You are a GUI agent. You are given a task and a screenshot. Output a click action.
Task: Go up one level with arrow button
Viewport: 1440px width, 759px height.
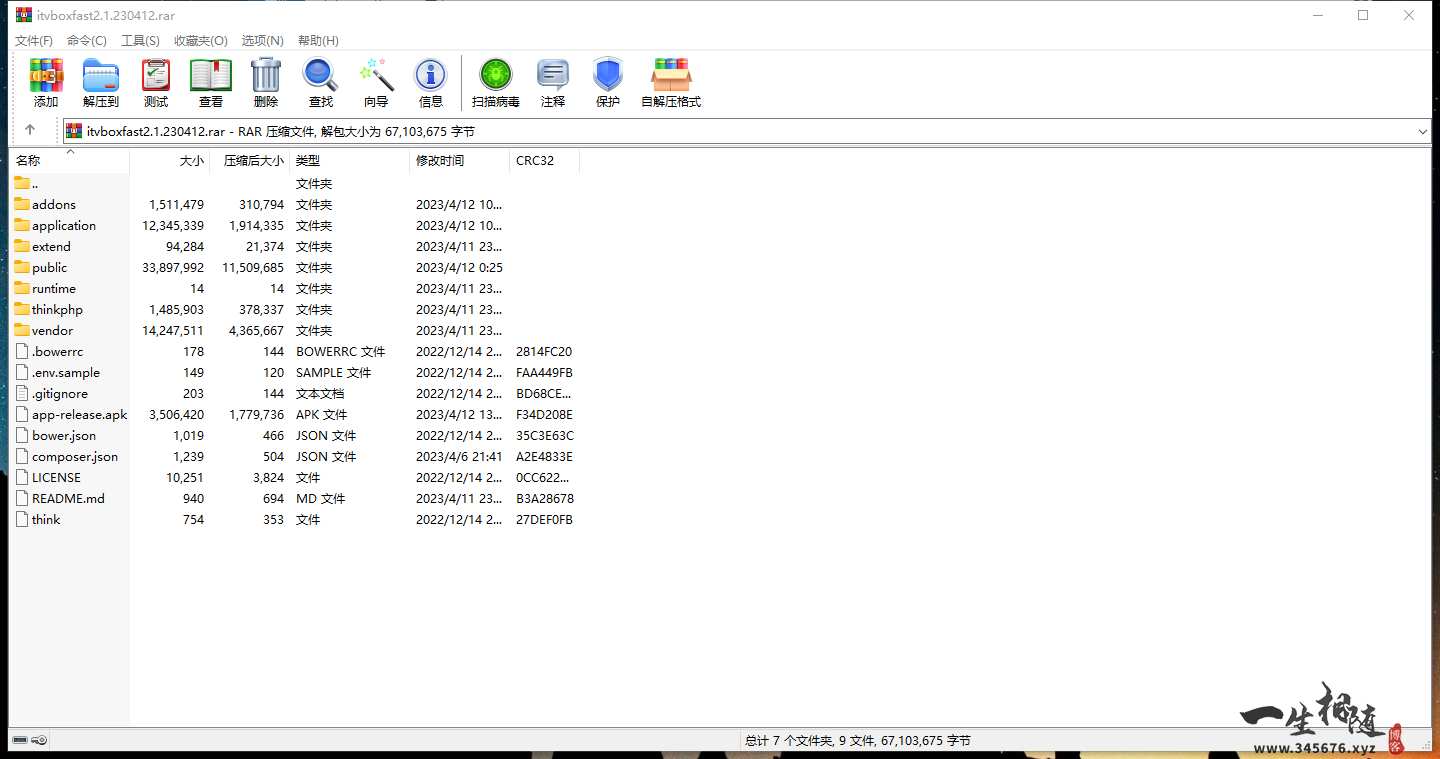pyautogui.click(x=30, y=130)
